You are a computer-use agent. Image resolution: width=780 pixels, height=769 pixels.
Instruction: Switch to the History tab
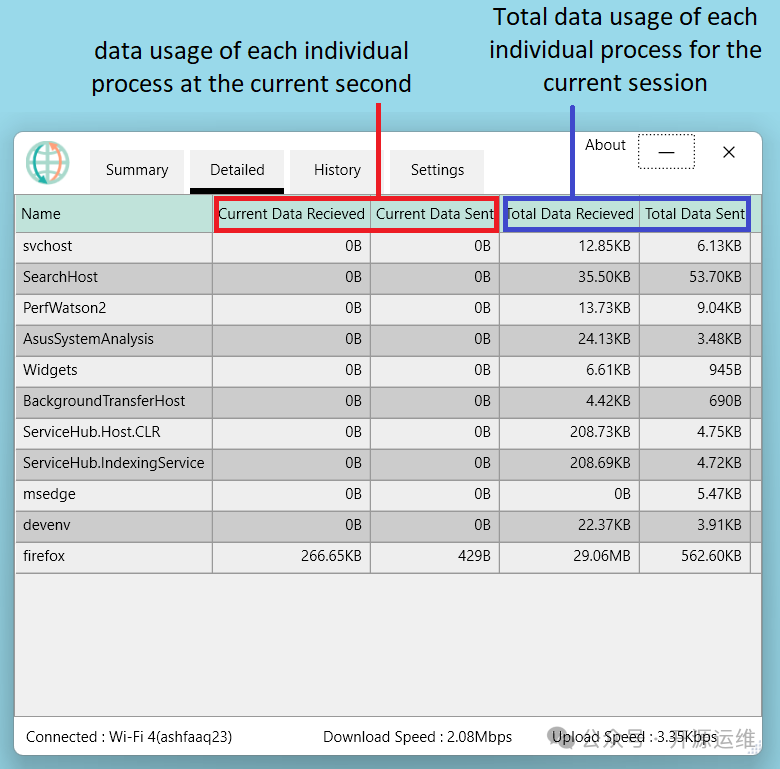(337, 170)
